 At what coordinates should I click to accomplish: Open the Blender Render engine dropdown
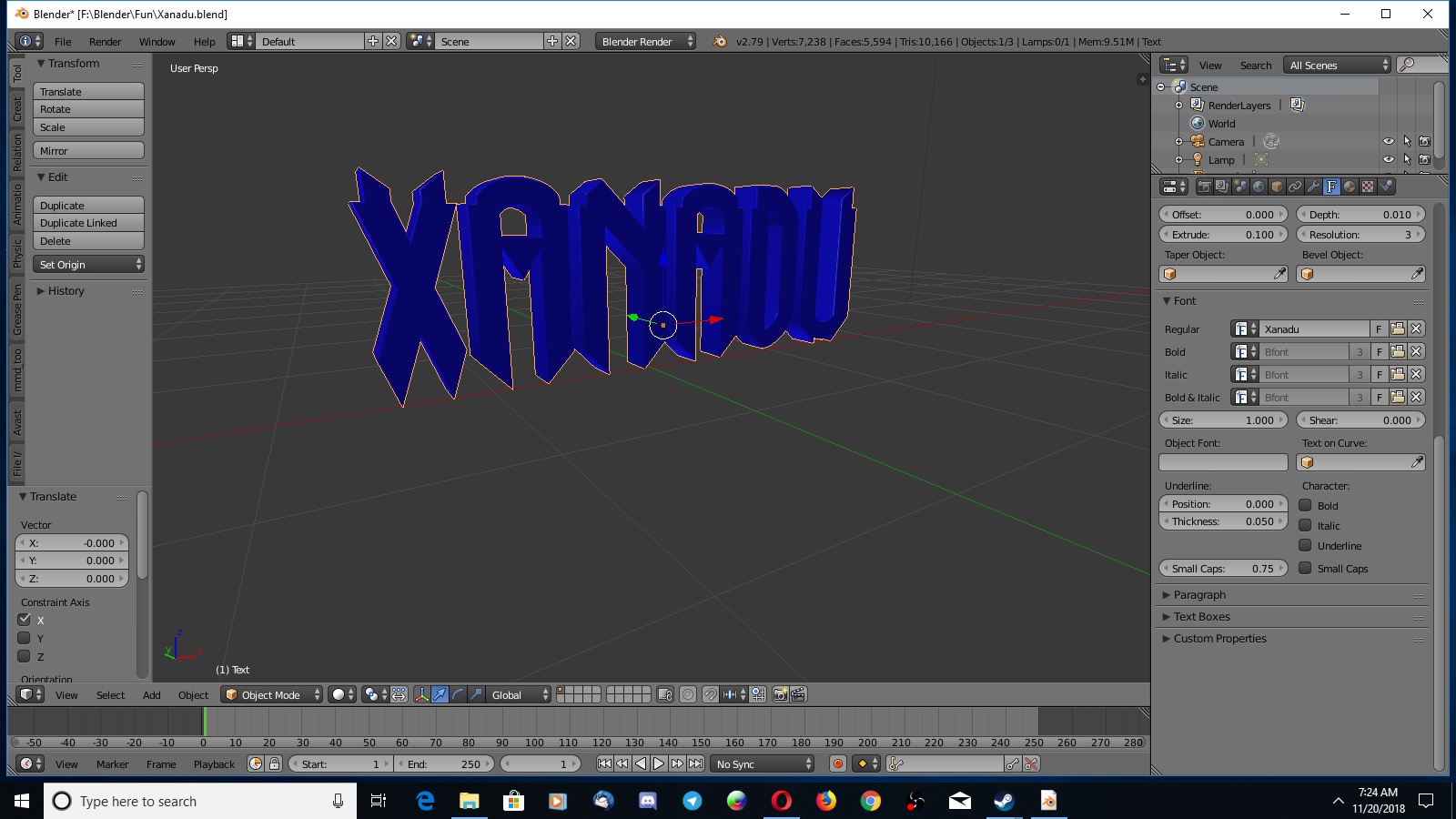tap(645, 41)
